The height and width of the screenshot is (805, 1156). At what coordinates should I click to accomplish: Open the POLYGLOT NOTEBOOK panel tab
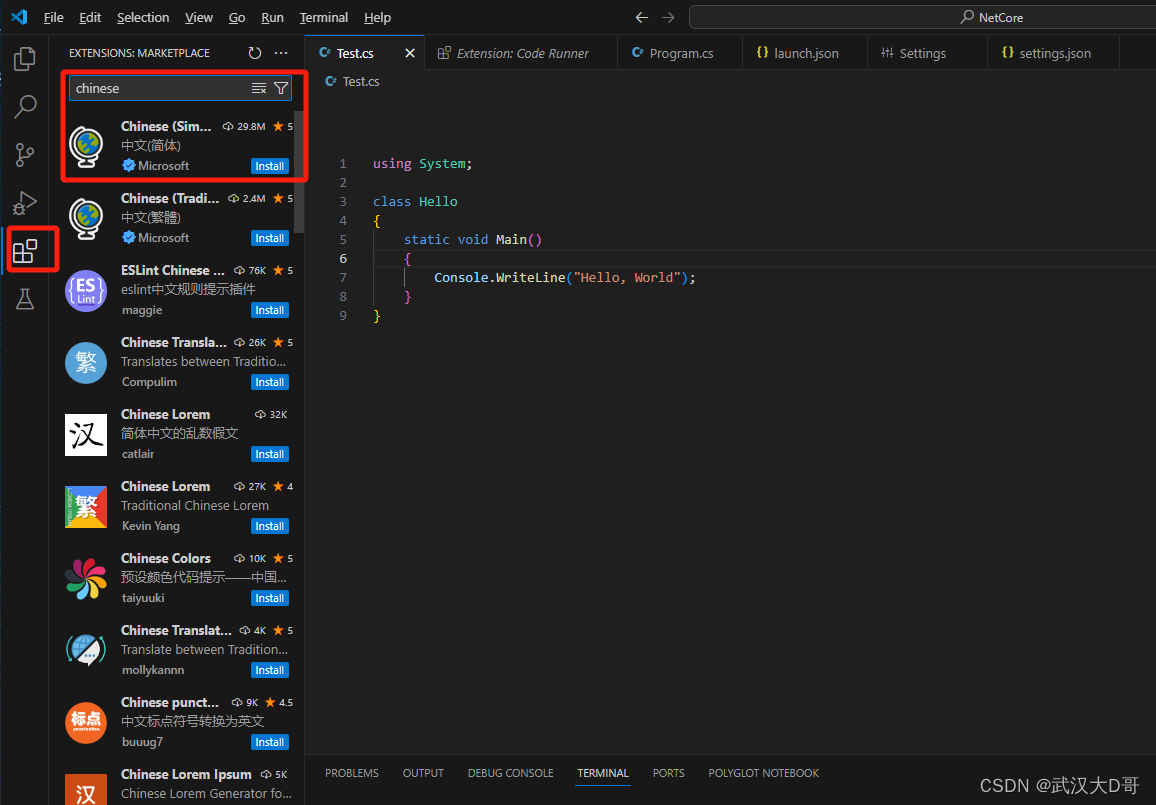764,773
